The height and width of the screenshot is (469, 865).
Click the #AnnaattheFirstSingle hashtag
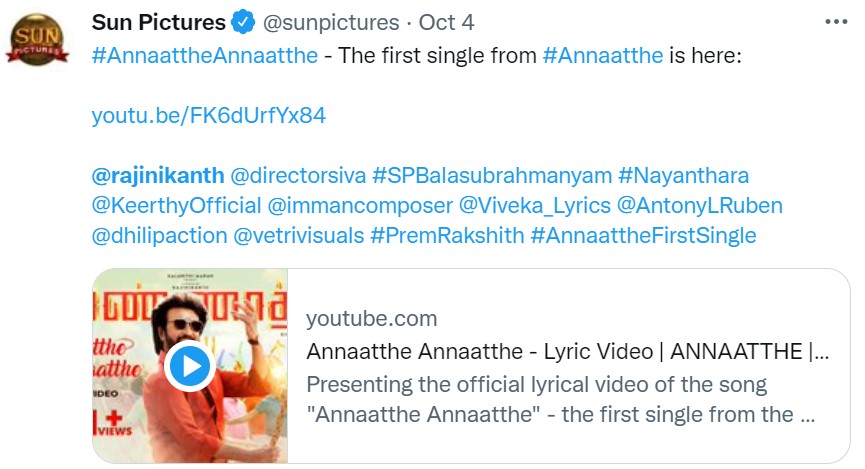point(643,236)
